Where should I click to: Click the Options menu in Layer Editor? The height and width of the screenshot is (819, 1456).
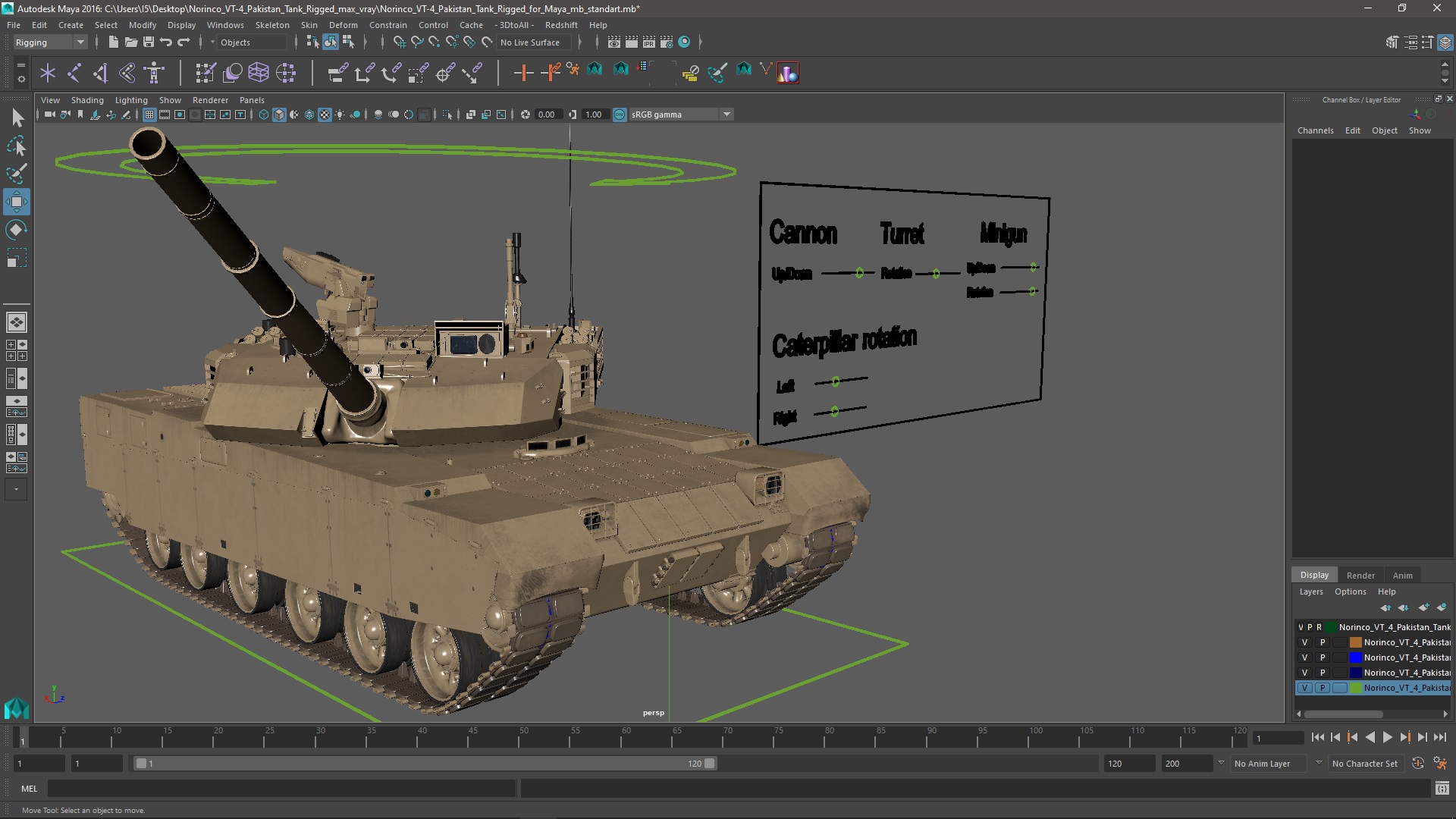tap(1350, 591)
